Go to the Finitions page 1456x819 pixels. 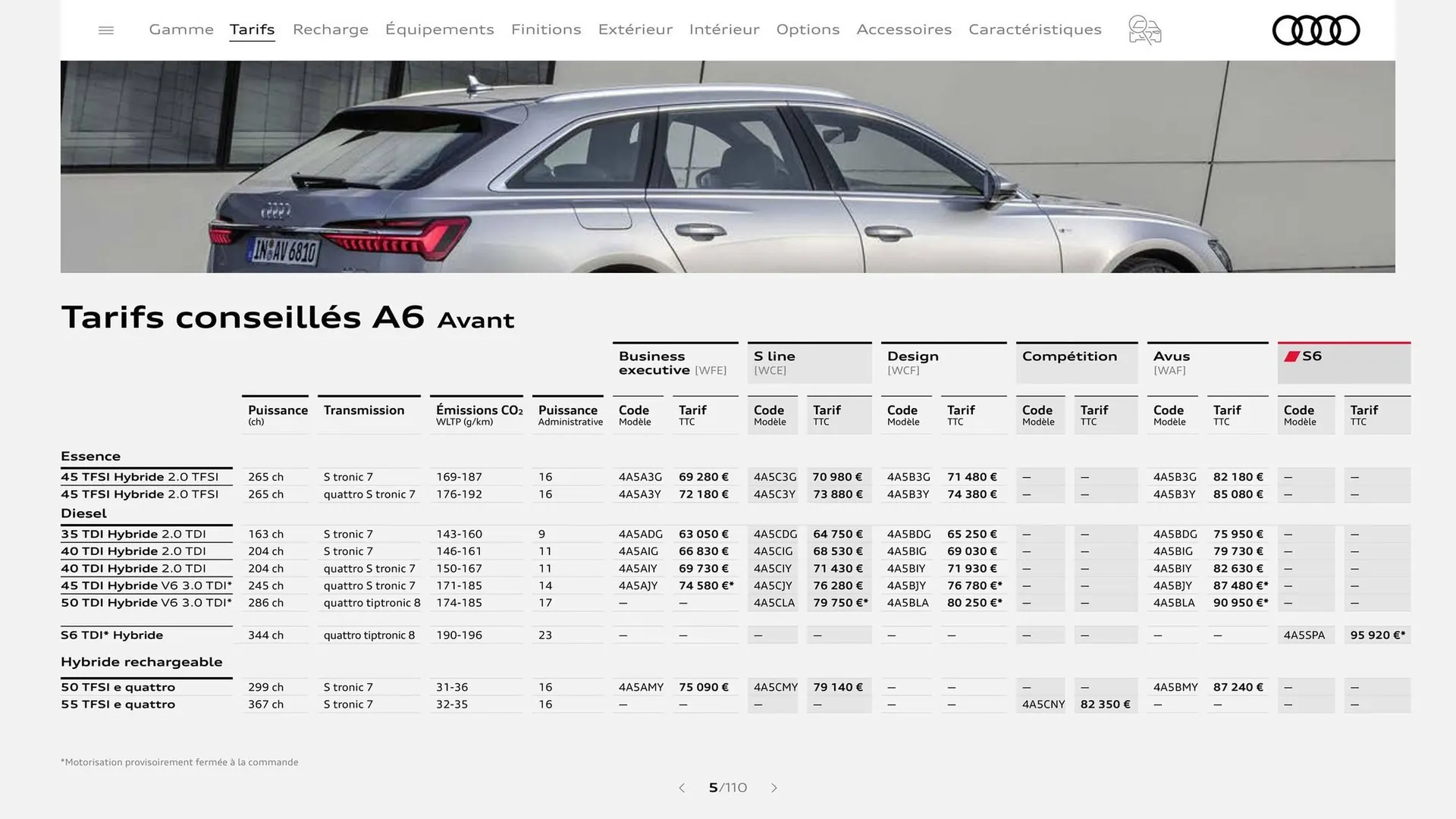tap(546, 30)
